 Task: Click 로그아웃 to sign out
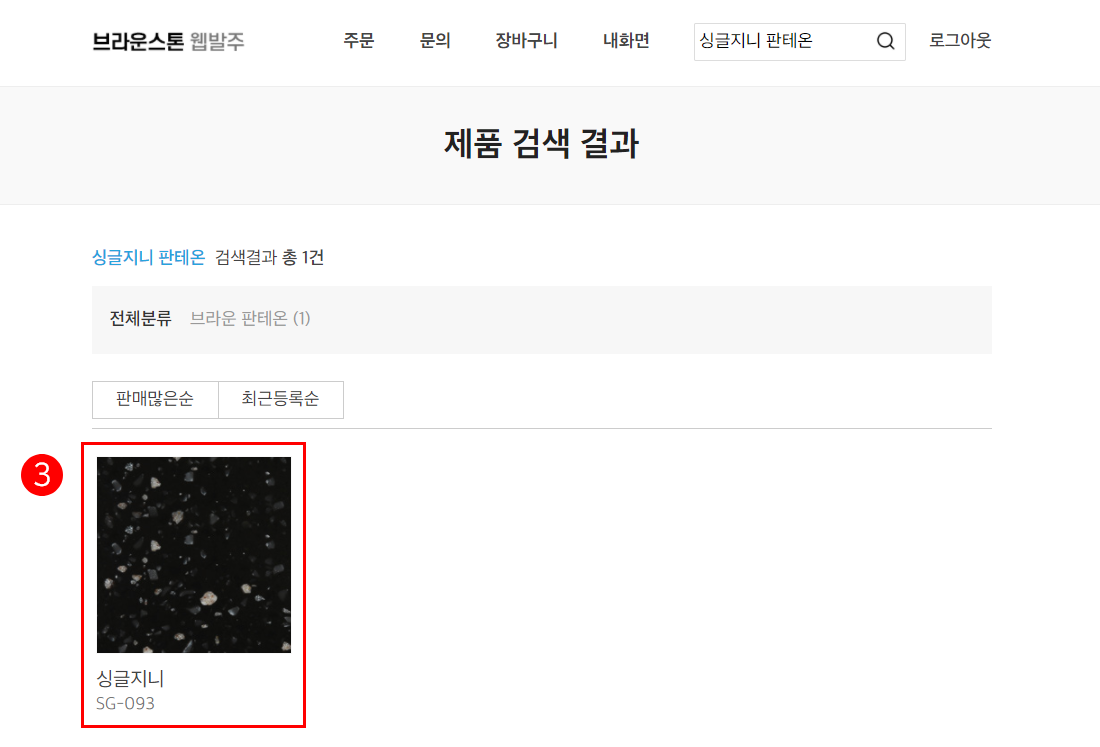pyautogui.click(x=960, y=41)
